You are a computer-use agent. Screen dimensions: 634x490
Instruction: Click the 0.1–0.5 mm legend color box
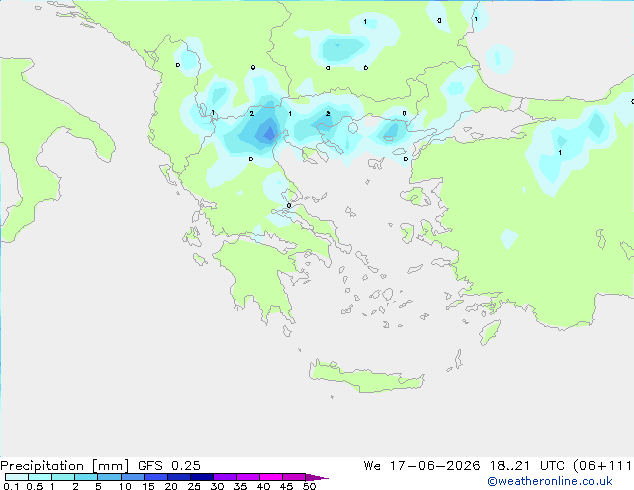[x=17, y=477]
